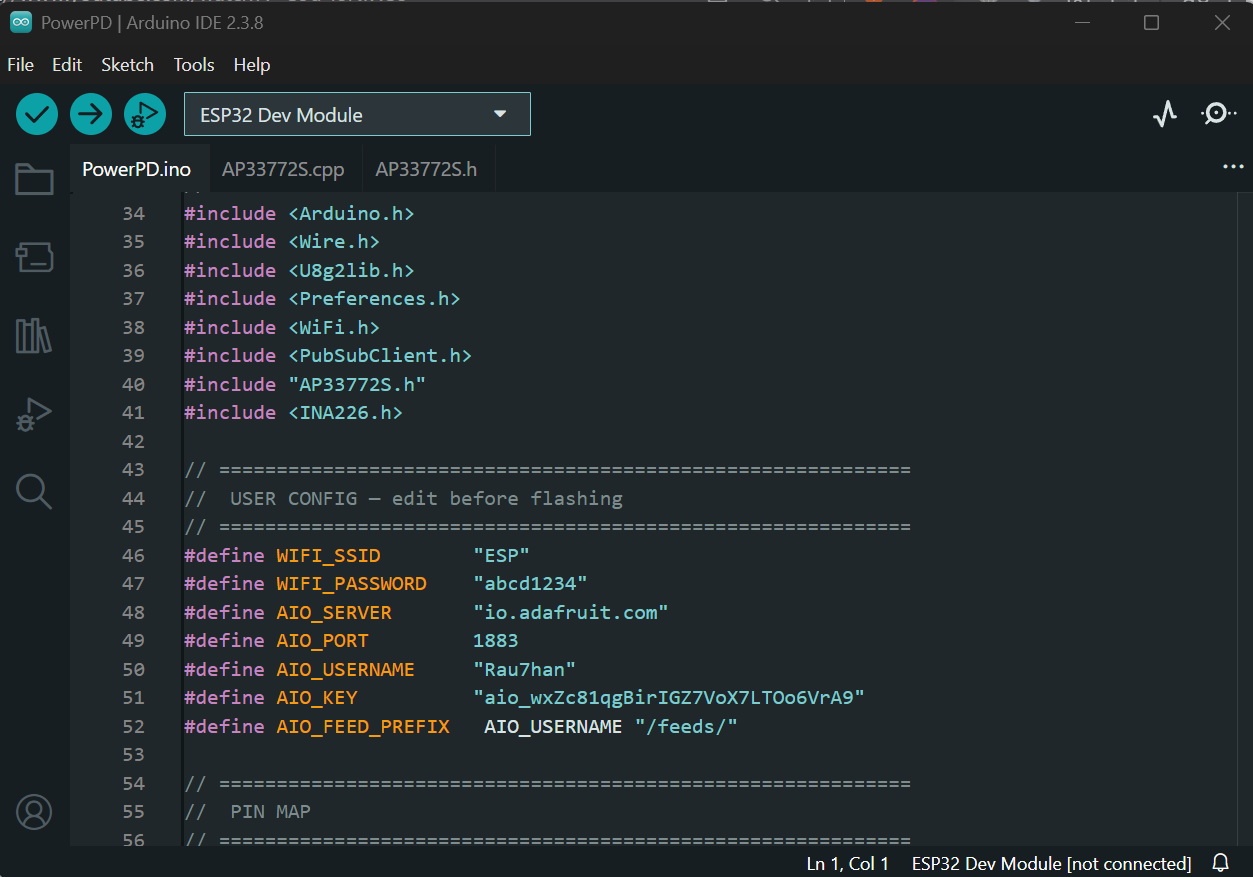1253x877 pixels.
Task: Click <Preferences.h> on line 37
Action: (374, 298)
